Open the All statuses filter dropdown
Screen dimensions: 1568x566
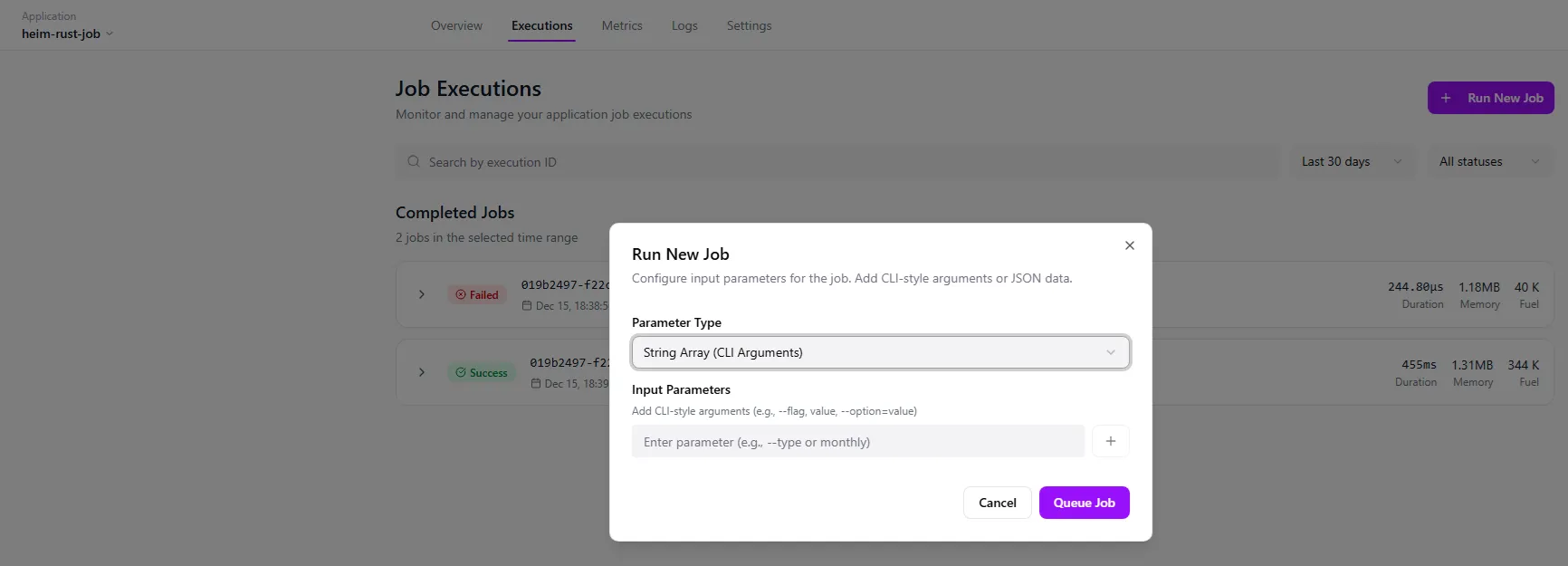1490,161
